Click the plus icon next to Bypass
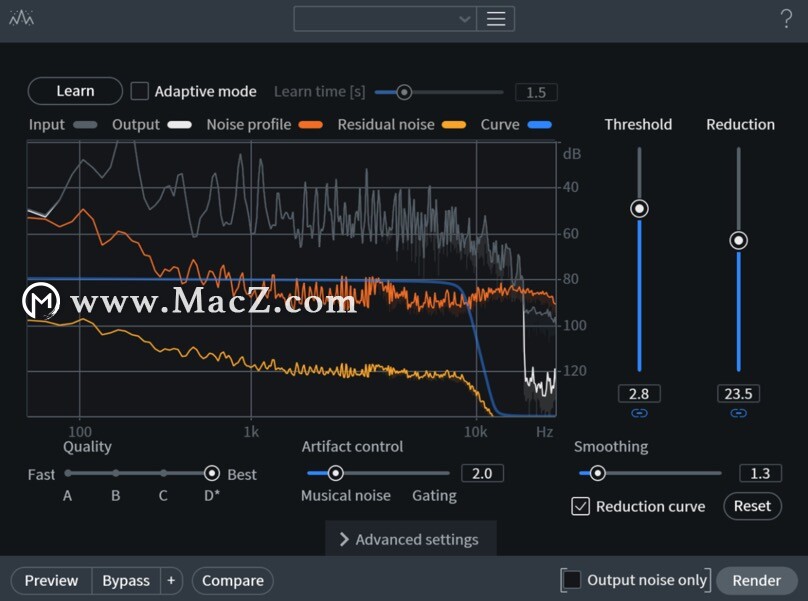The image size is (808, 601). (171, 580)
